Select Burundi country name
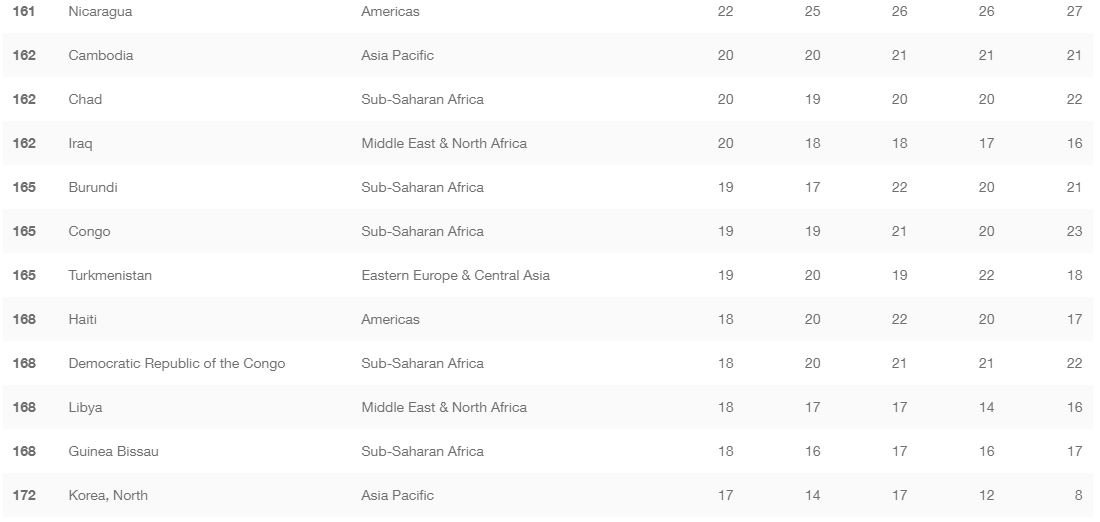Viewport: 1100px width, 522px height. 93,188
